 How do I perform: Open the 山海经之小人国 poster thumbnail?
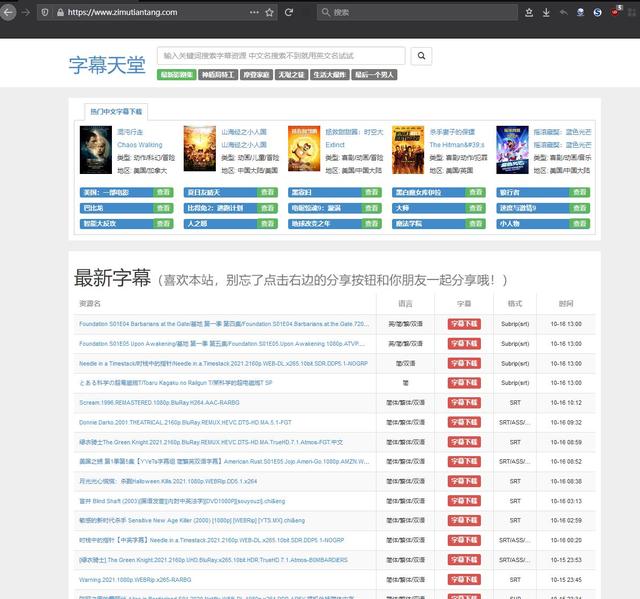(200, 149)
